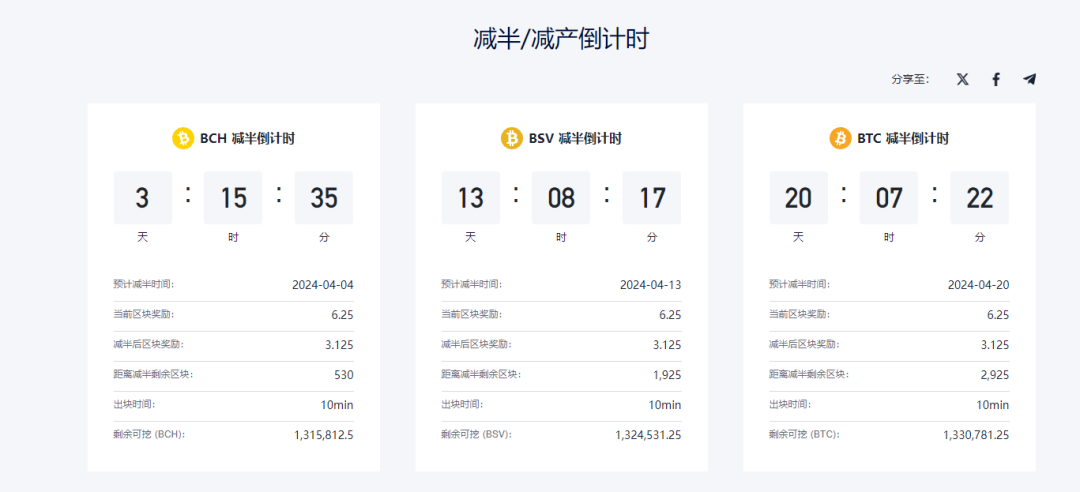Image resolution: width=1080 pixels, height=492 pixels.
Task: Click the BTC minutes counter showing 22
Action: click(979, 198)
